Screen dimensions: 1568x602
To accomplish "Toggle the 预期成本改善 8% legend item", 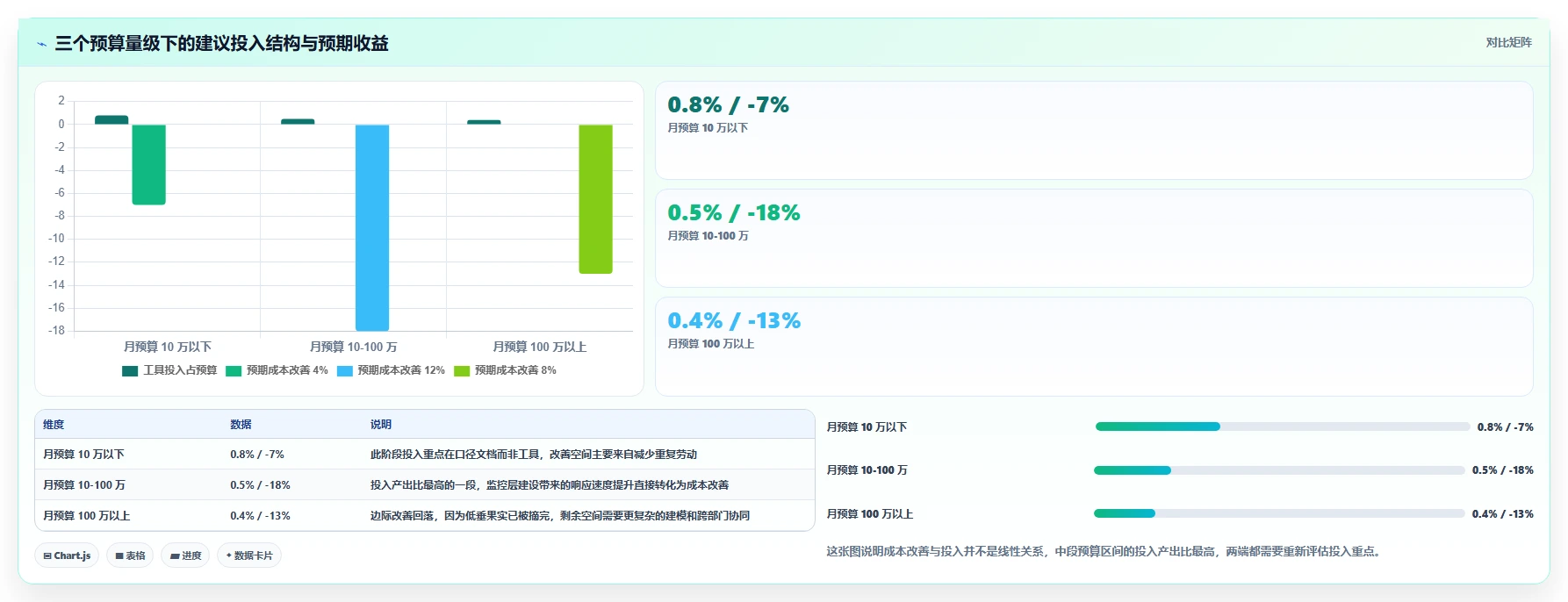I will [505, 370].
